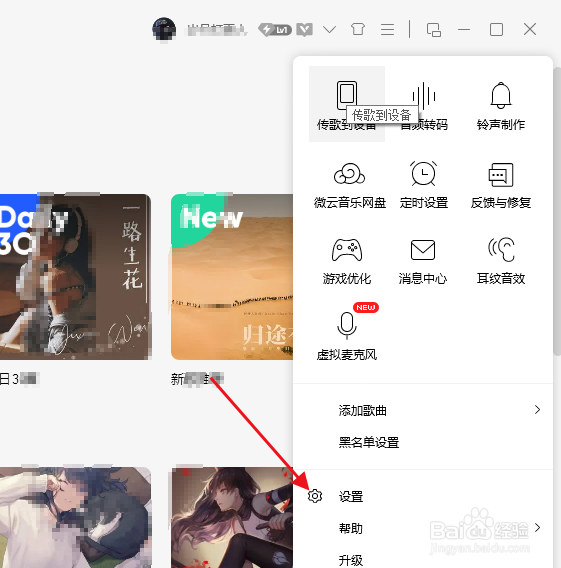Open the audio transcoding tool
Viewport: 561px width, 568px height.
[x=424, y=105]
